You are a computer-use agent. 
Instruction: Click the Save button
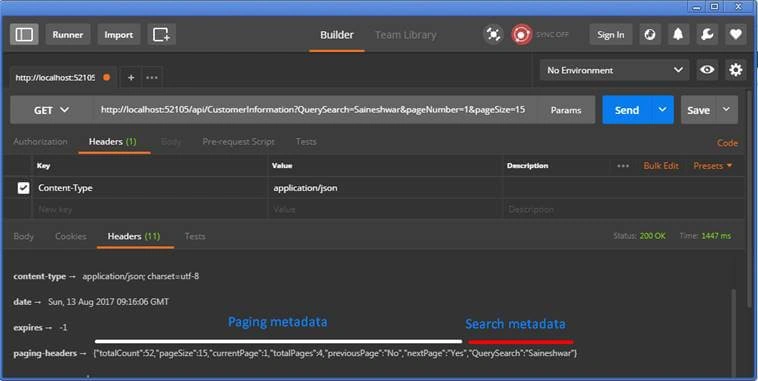(x=699, y=110)
